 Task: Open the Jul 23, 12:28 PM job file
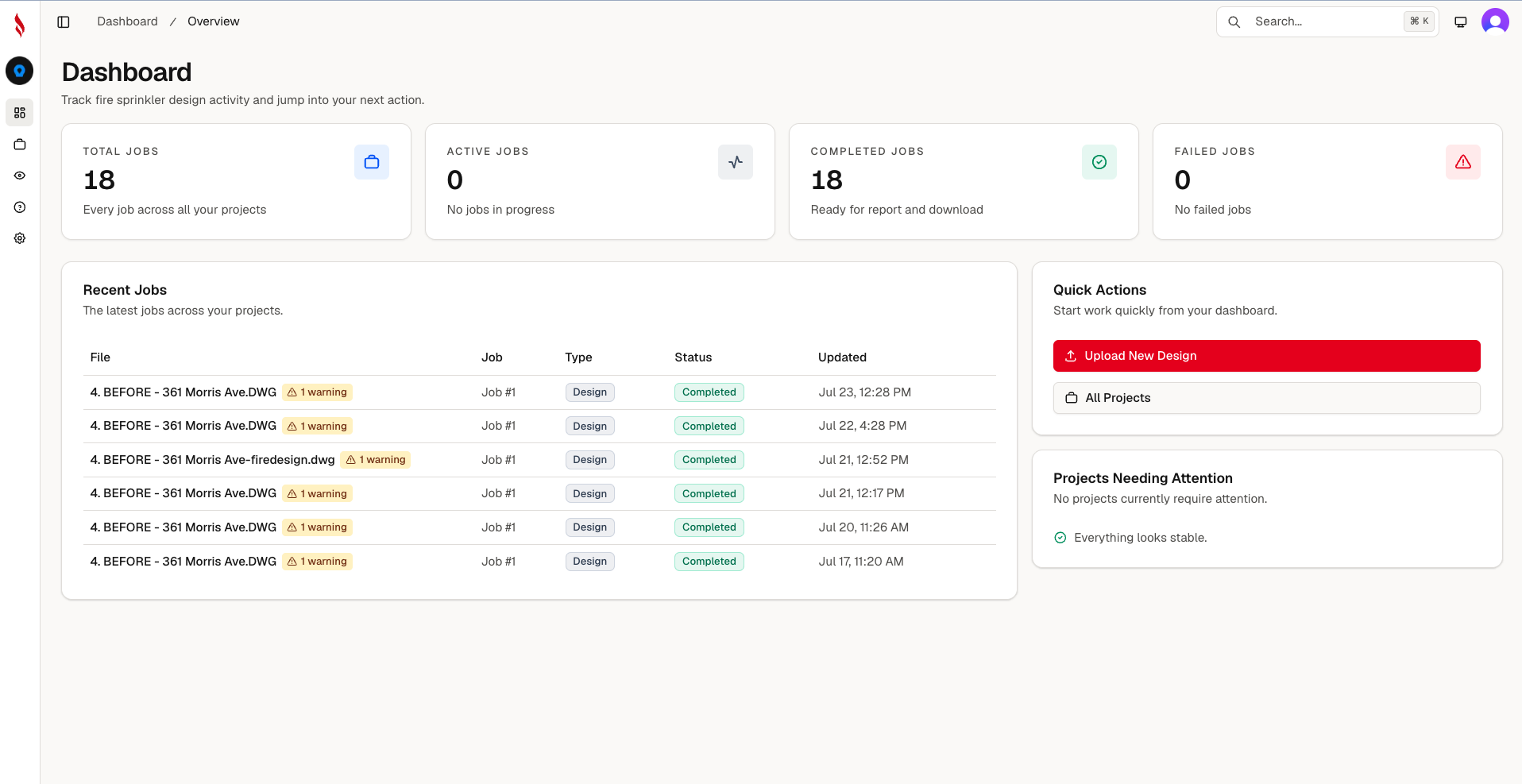point(183,392)
